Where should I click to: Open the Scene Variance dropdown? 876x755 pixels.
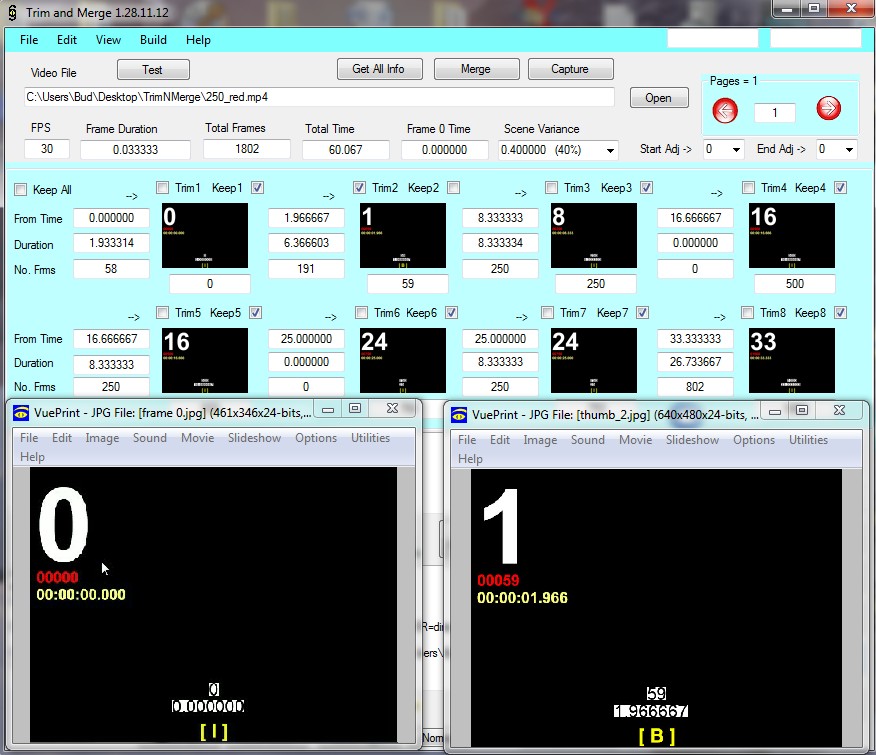pyautogui.click(x=610, y=150)
